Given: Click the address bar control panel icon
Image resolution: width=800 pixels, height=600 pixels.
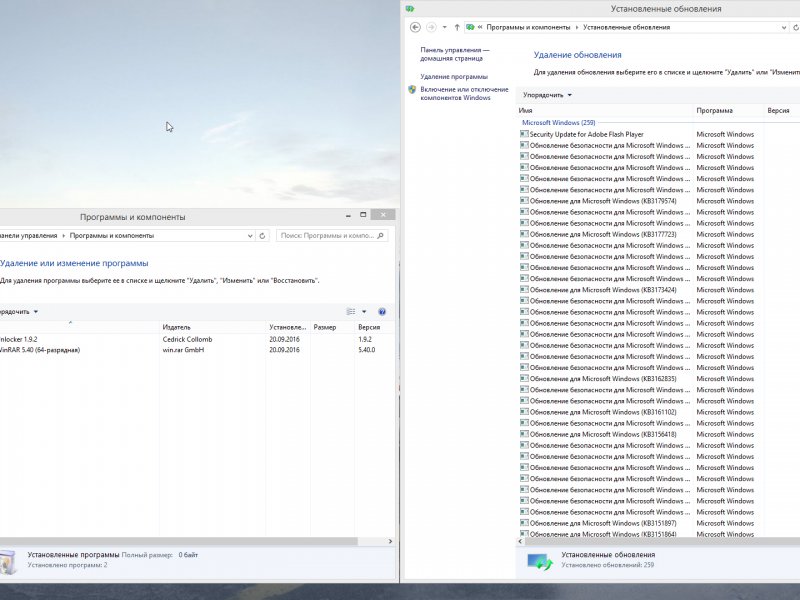Looking at the screenshot, I should (x=470, y=28).
